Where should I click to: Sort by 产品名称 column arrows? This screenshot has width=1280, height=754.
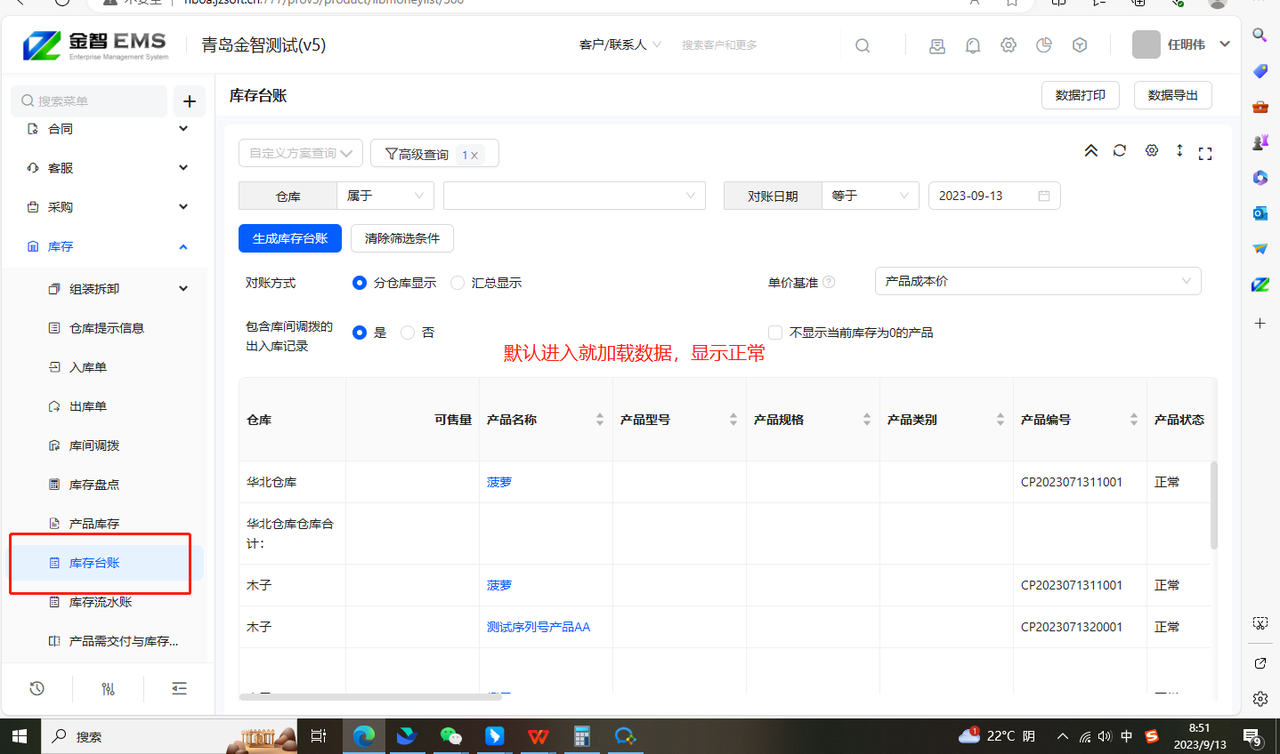(600, 420)
